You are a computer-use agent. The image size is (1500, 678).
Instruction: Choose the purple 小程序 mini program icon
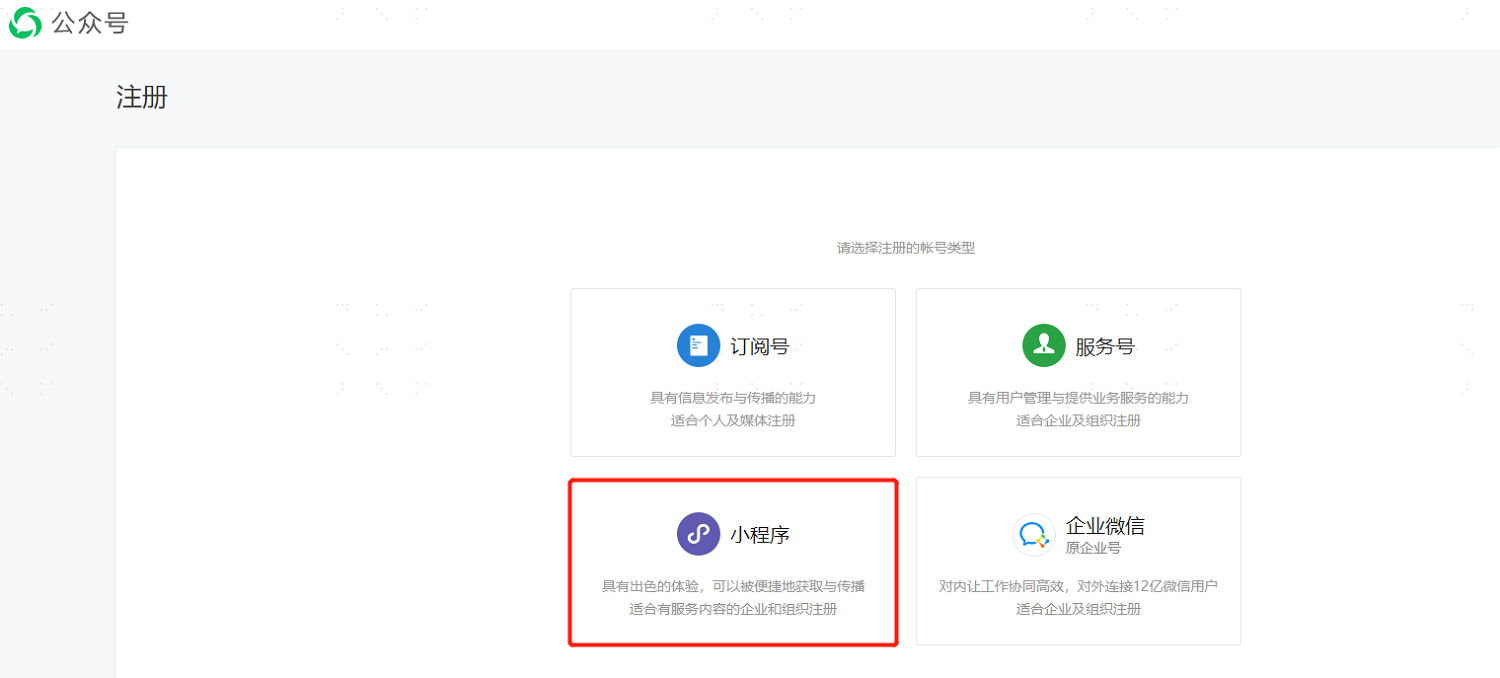point(699,534)
